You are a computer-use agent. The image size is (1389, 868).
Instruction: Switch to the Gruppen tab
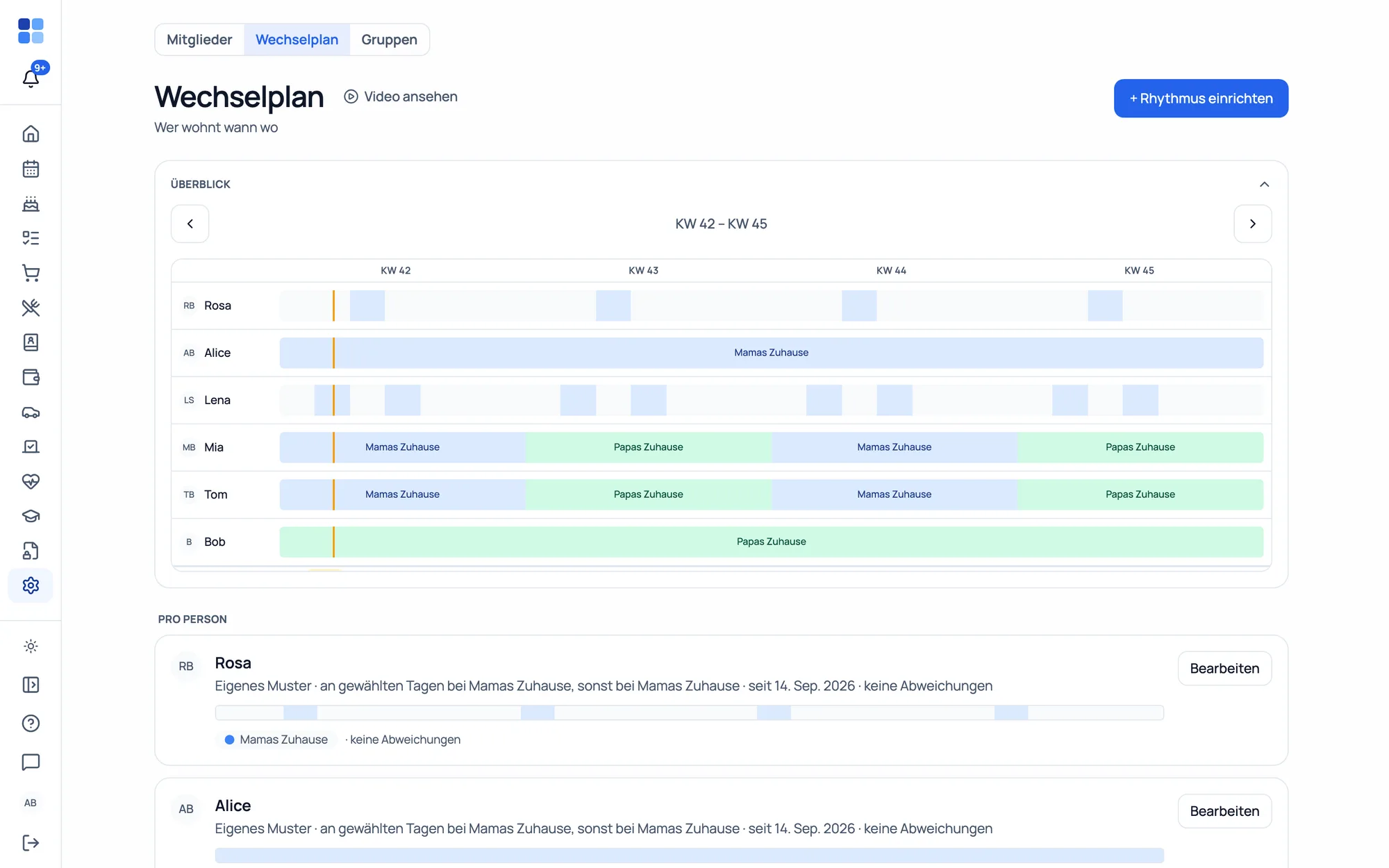click(x=389, y=40)
